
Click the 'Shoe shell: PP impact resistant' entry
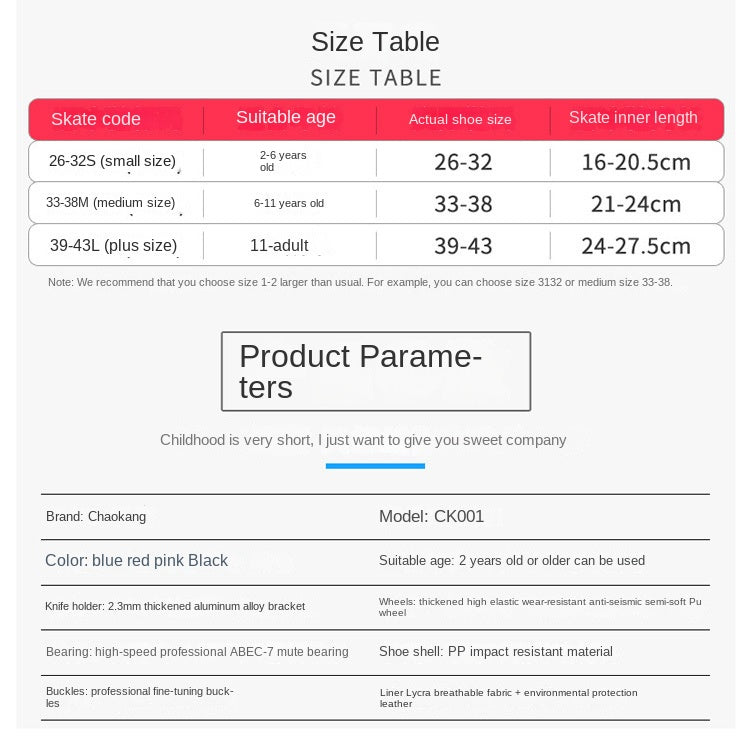click(x=496, y=652)
